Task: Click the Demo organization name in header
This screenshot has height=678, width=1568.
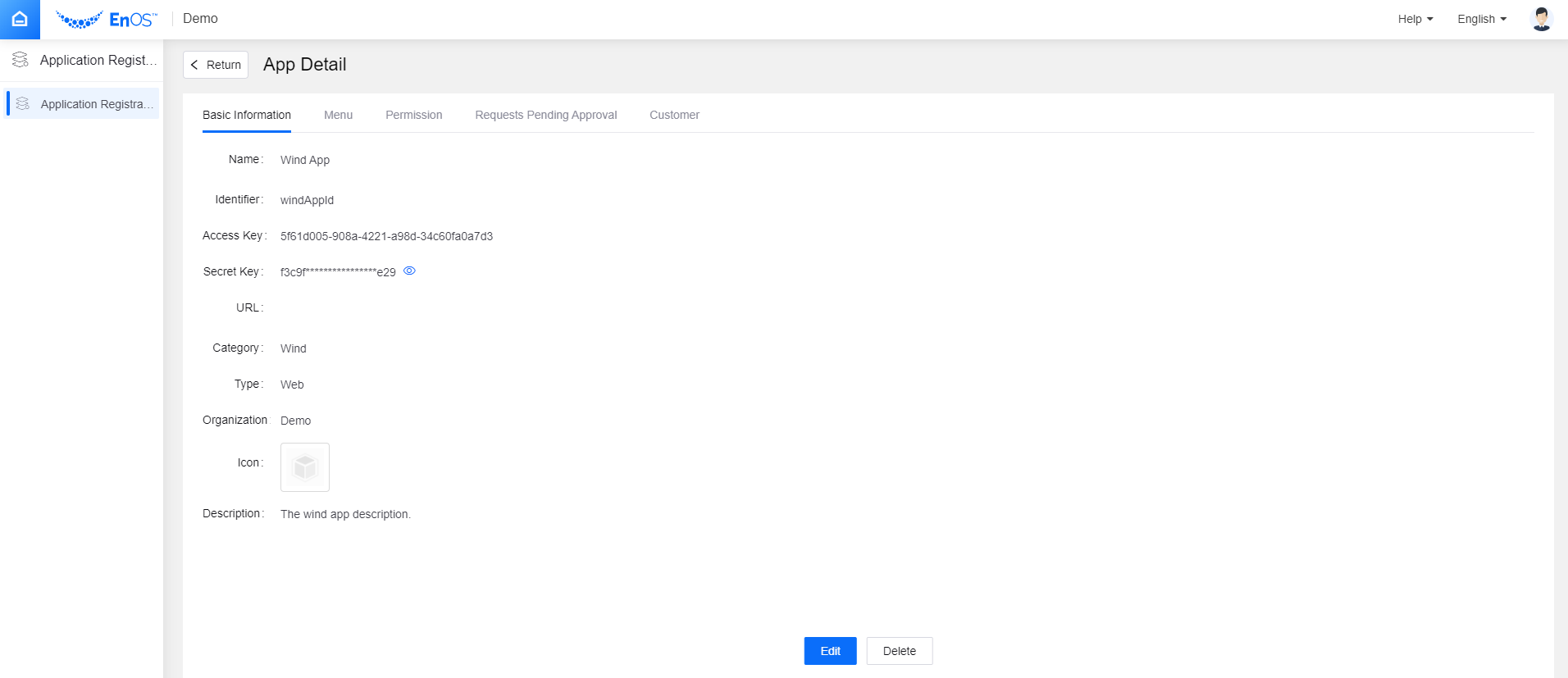Action: point(200,19)
